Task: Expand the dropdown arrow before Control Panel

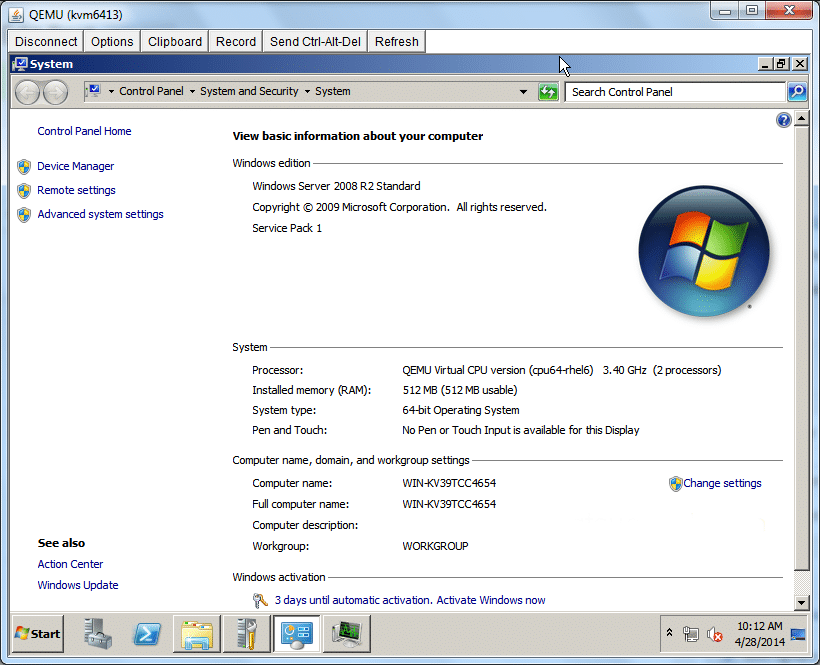Action: click(x=111, y=91)
